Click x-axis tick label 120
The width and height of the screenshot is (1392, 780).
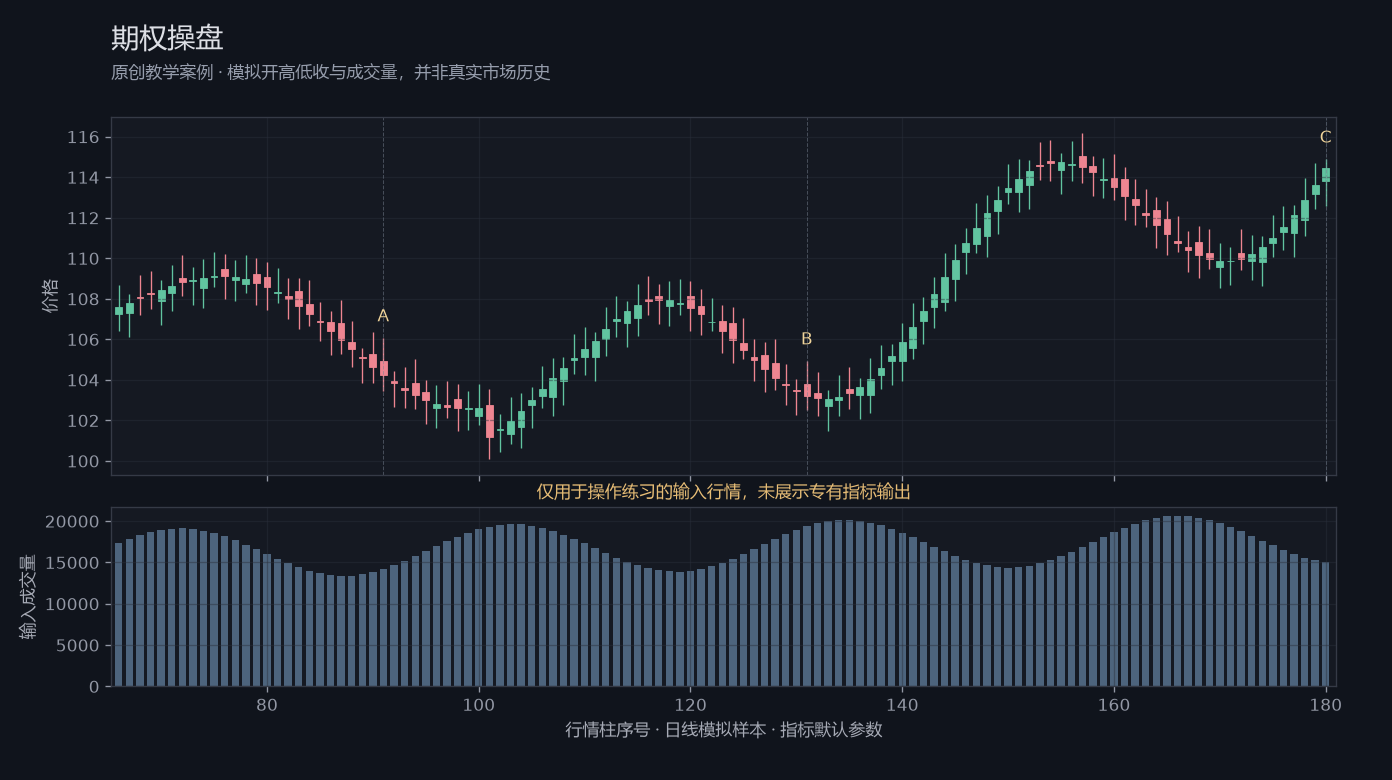point(690,704)
